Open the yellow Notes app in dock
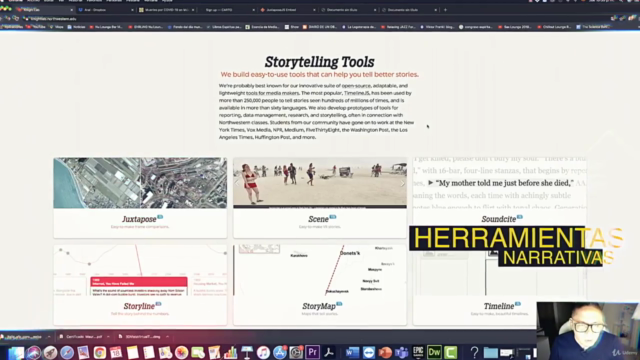The image size is (640, 360). (133, 353)
